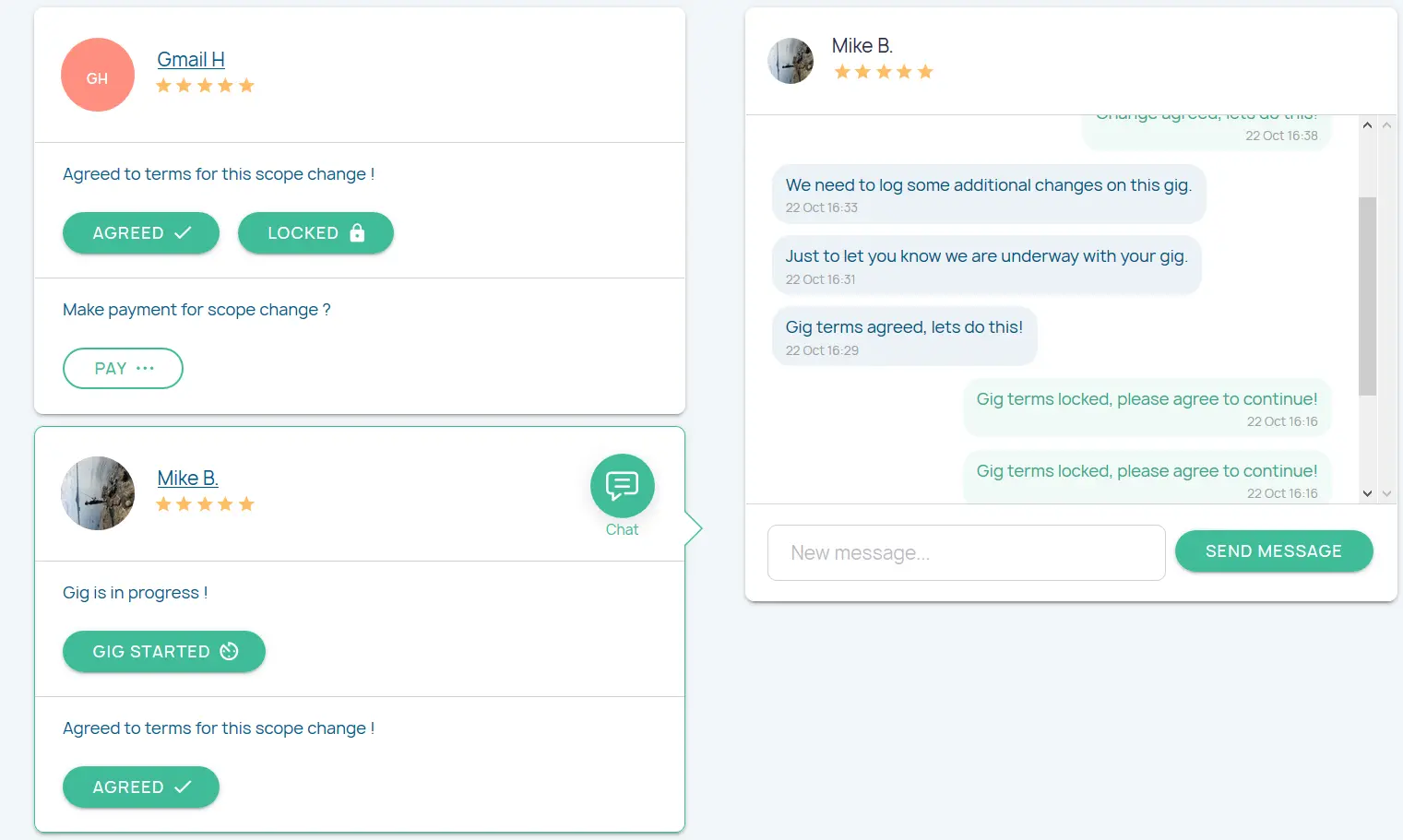1403x840 pixels.
Task: Click the clock icon on GIG STARTED
Action: point(230,652)
